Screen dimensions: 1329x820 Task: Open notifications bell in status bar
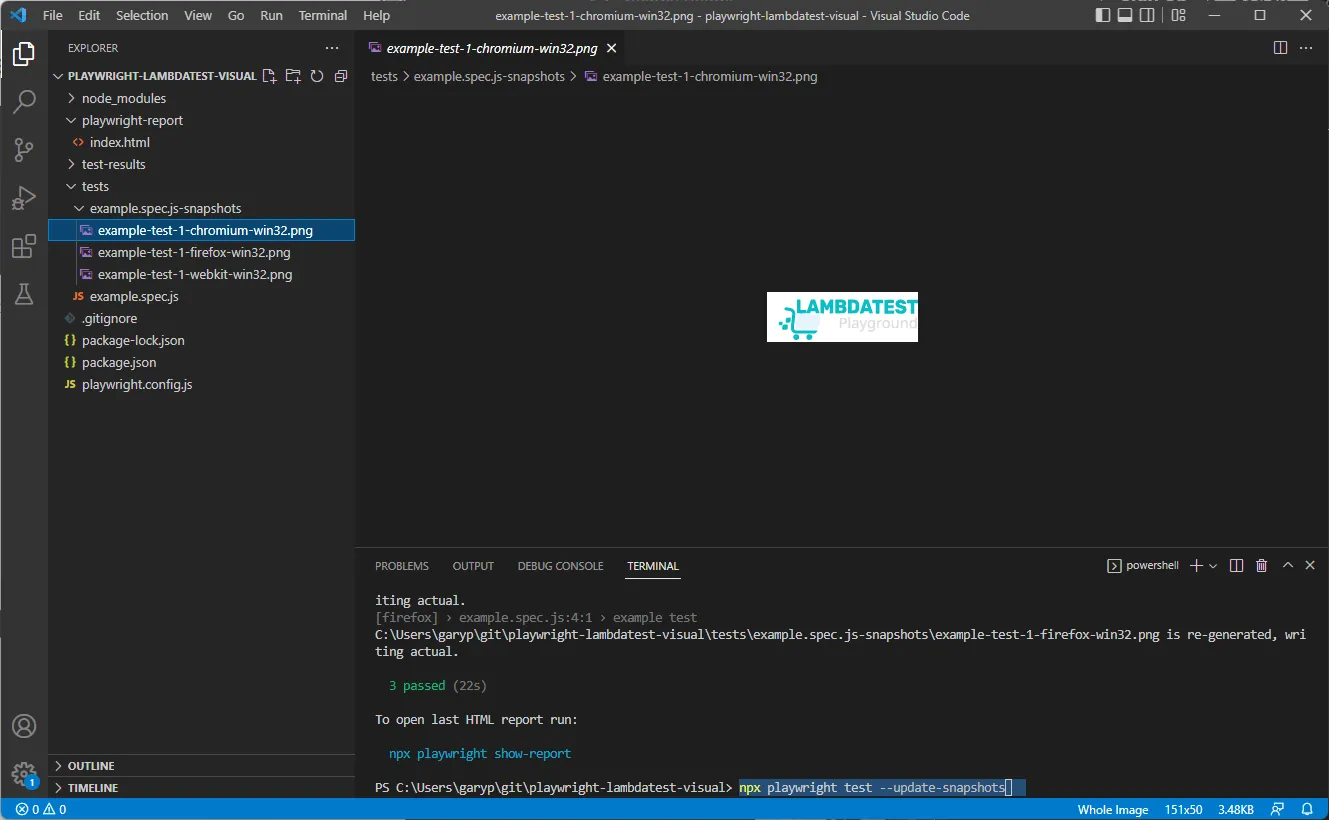(1307, 809)
